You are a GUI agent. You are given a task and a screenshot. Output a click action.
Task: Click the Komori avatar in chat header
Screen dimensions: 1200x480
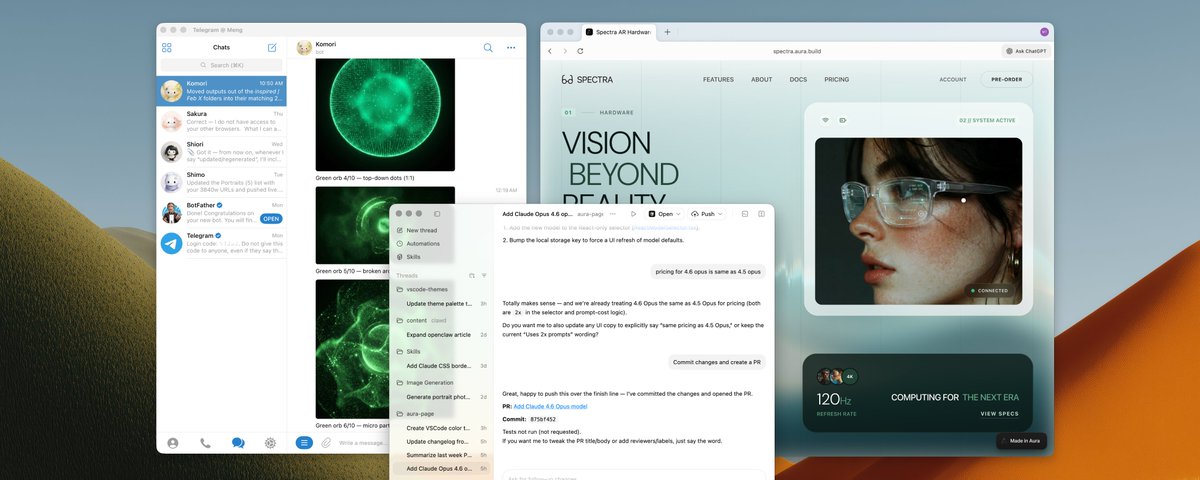[x=304, y=47]
